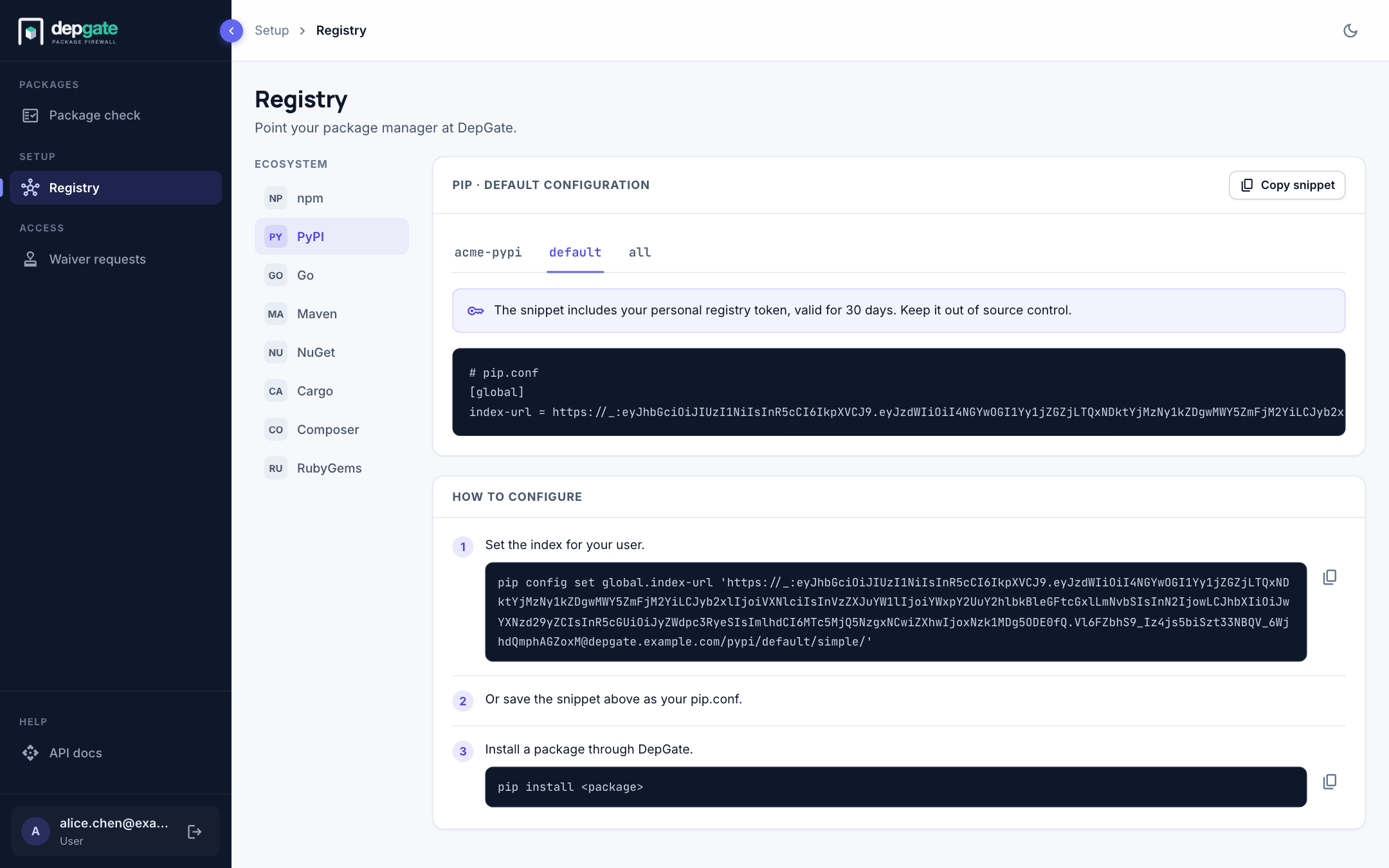This screenshot has height=868, width=1389.
Task: Click the Package check checklist icon
Action: pyautogui.click(x=30, y=116)
